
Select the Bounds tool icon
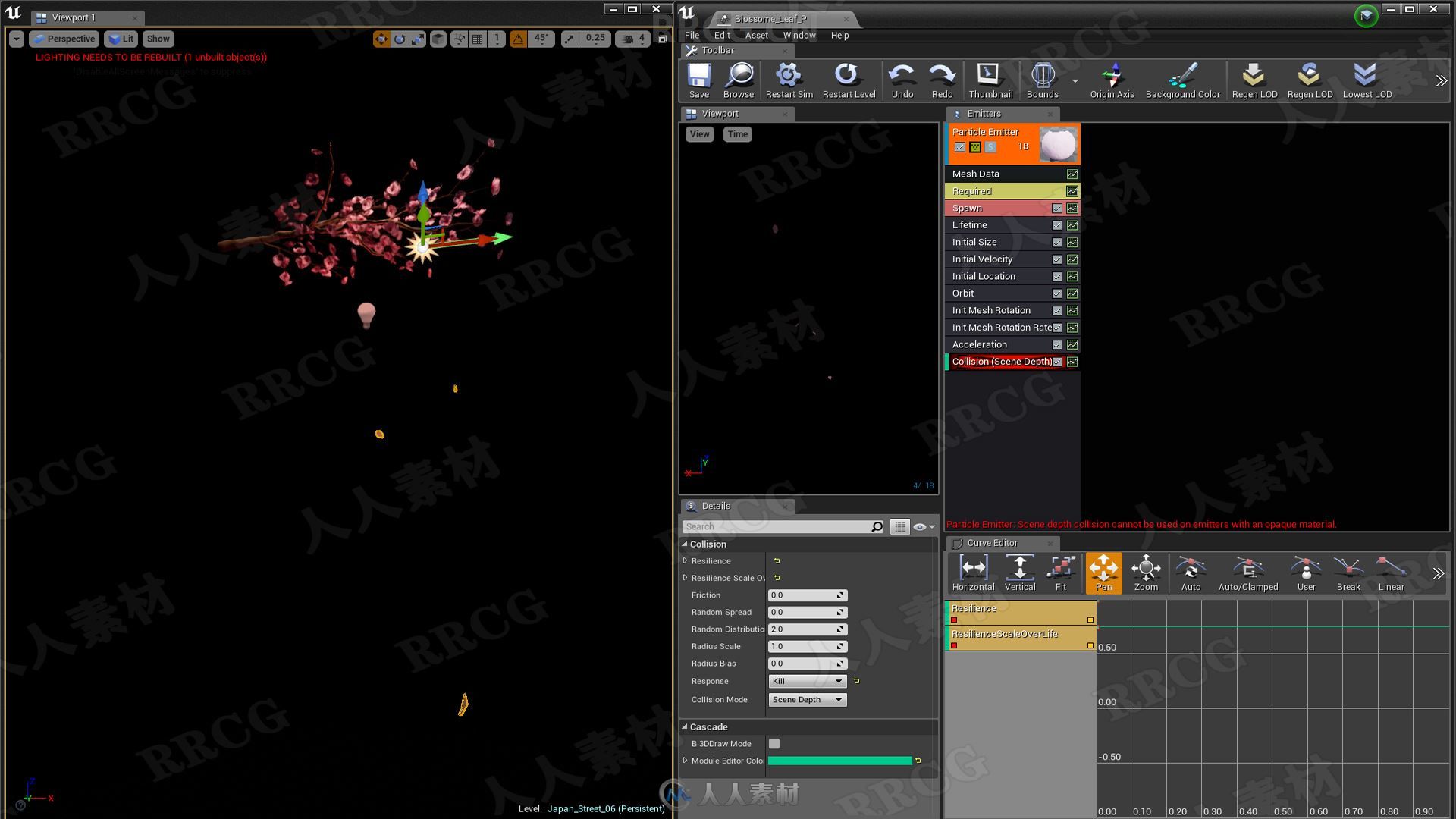(x=1041, y=74)
